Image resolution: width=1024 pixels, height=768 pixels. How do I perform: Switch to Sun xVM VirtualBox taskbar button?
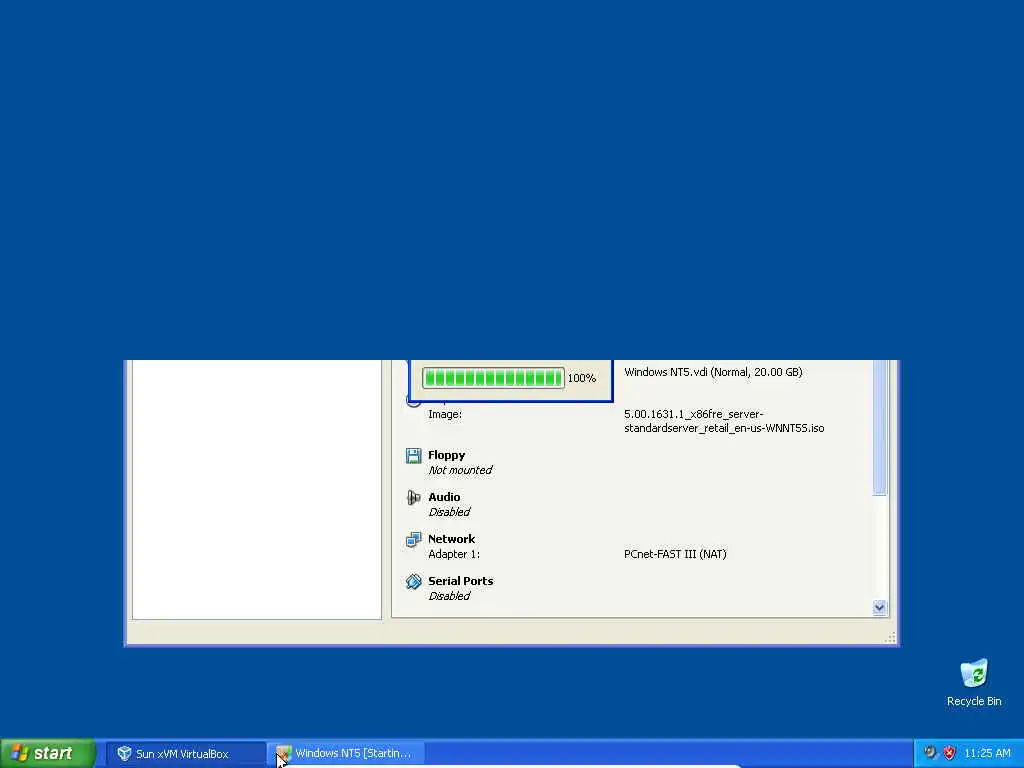pyautogui.click(x=186, y=753)
